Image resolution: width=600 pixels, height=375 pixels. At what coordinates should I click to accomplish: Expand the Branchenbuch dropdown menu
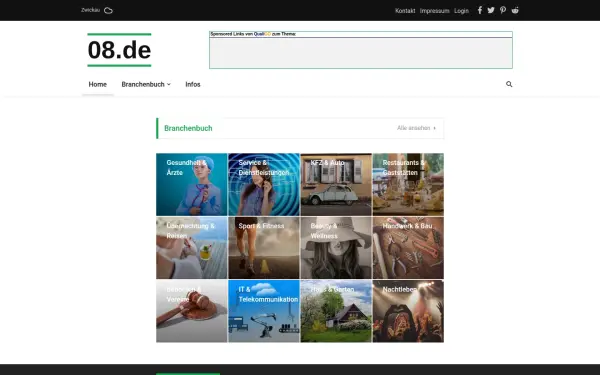pyautogui.click(x=146, y=84)
